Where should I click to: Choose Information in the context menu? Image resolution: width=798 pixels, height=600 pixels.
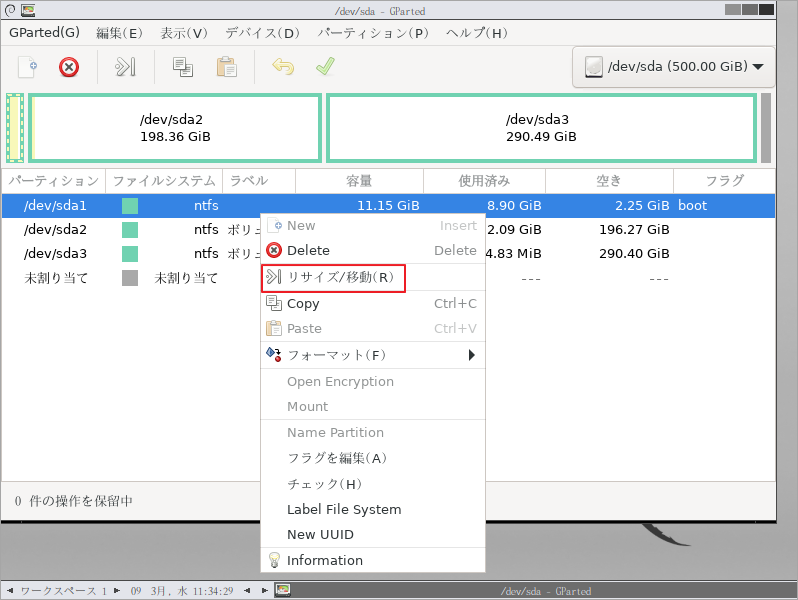click(373, 561)
